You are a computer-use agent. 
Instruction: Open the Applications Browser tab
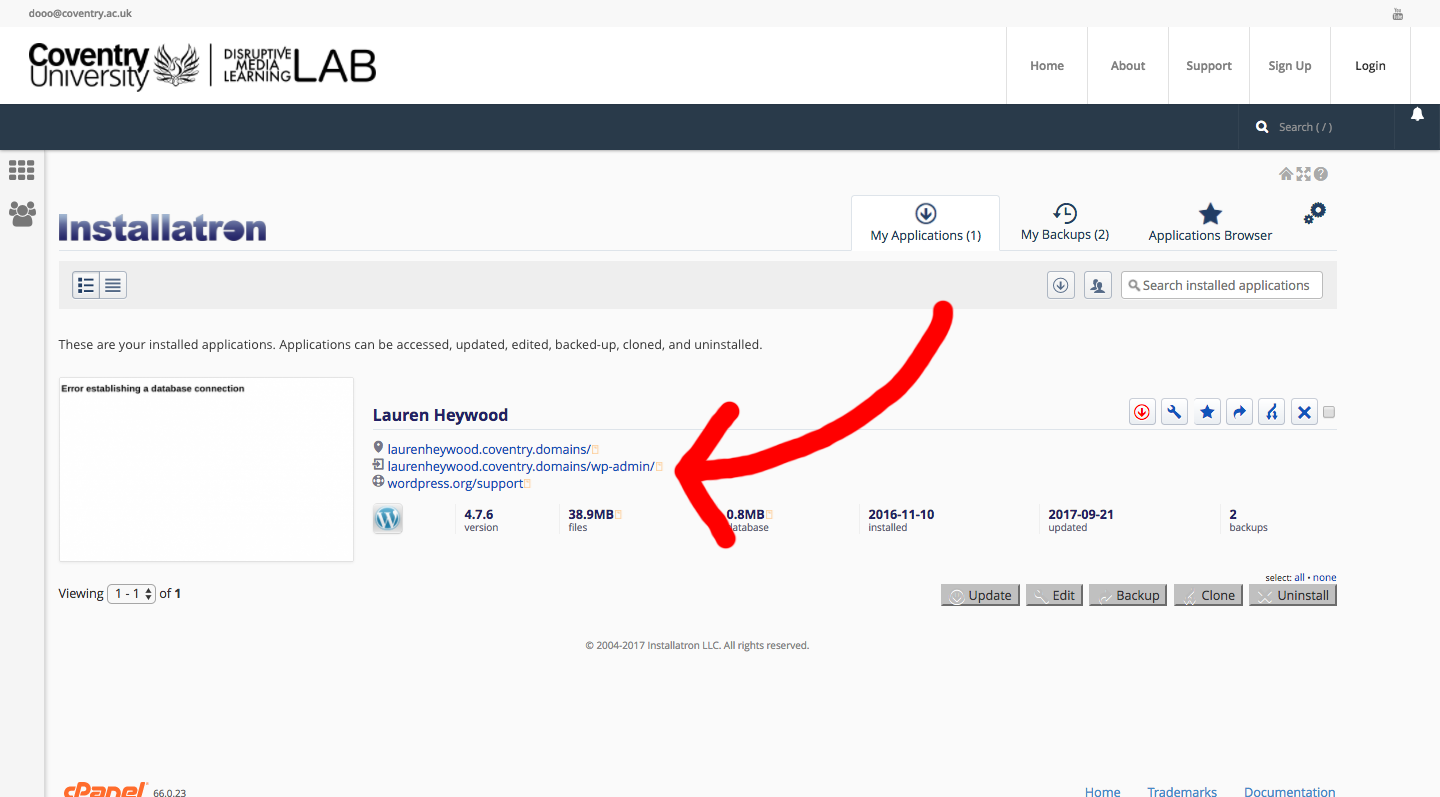click(1210, 223)
